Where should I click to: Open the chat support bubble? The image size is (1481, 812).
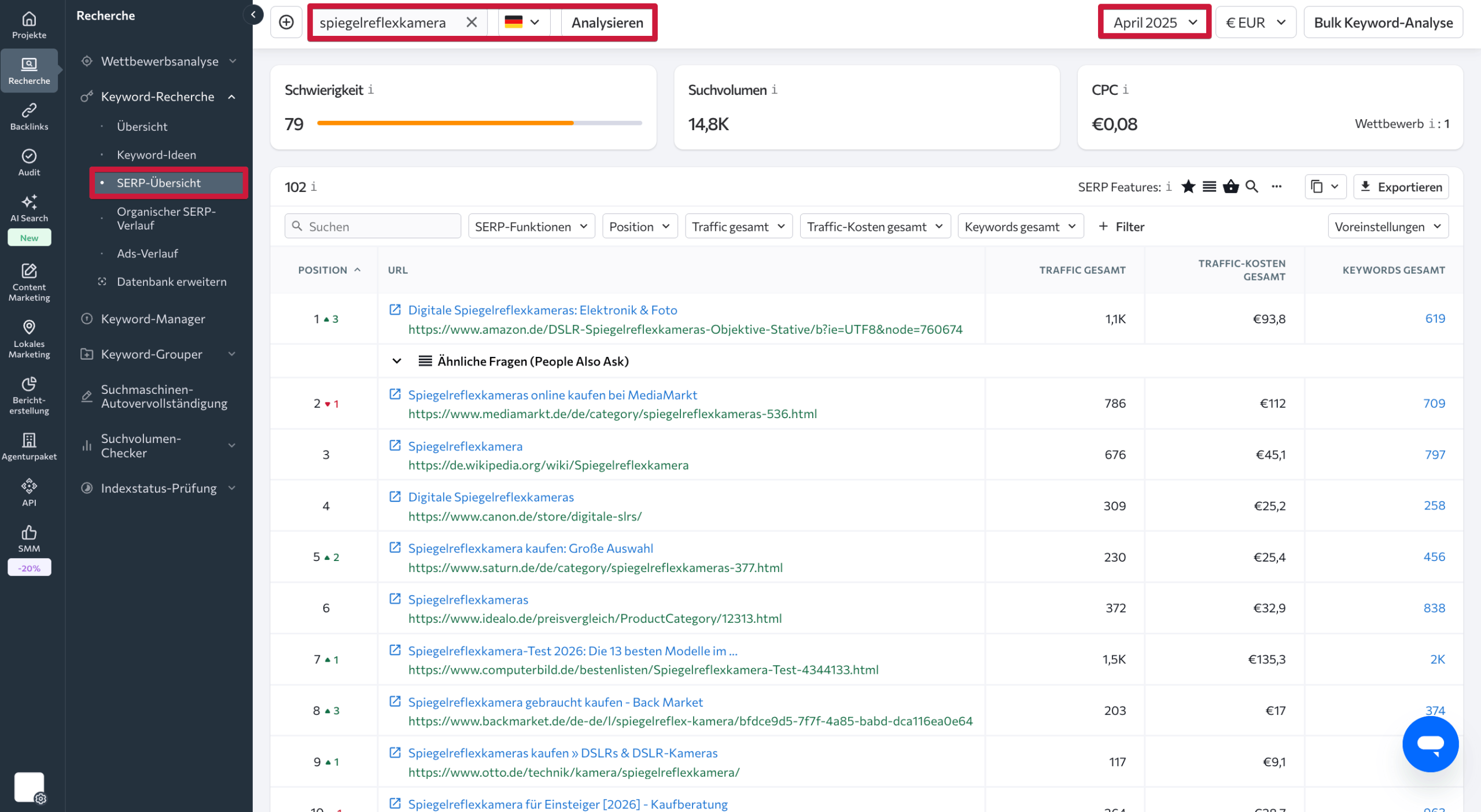(1430, 744)
